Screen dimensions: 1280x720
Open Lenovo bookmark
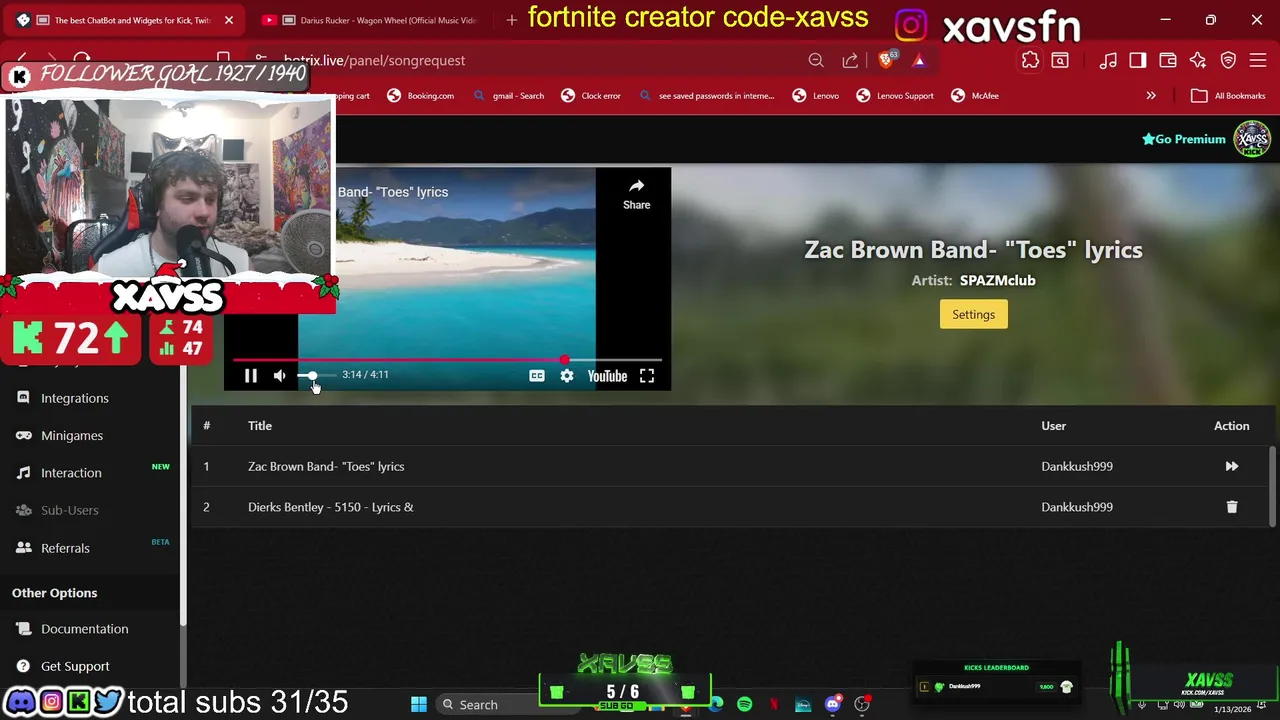tap(816, 96)
